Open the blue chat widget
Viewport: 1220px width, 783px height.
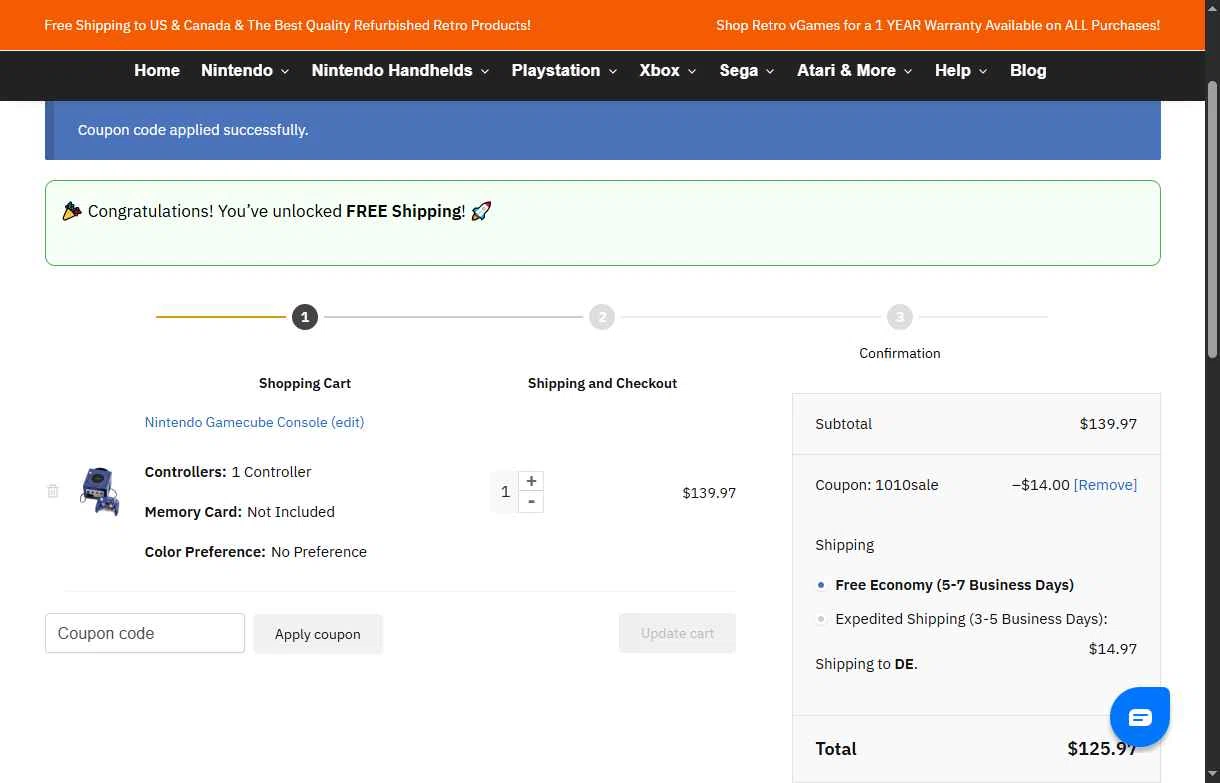point(1140,717)
